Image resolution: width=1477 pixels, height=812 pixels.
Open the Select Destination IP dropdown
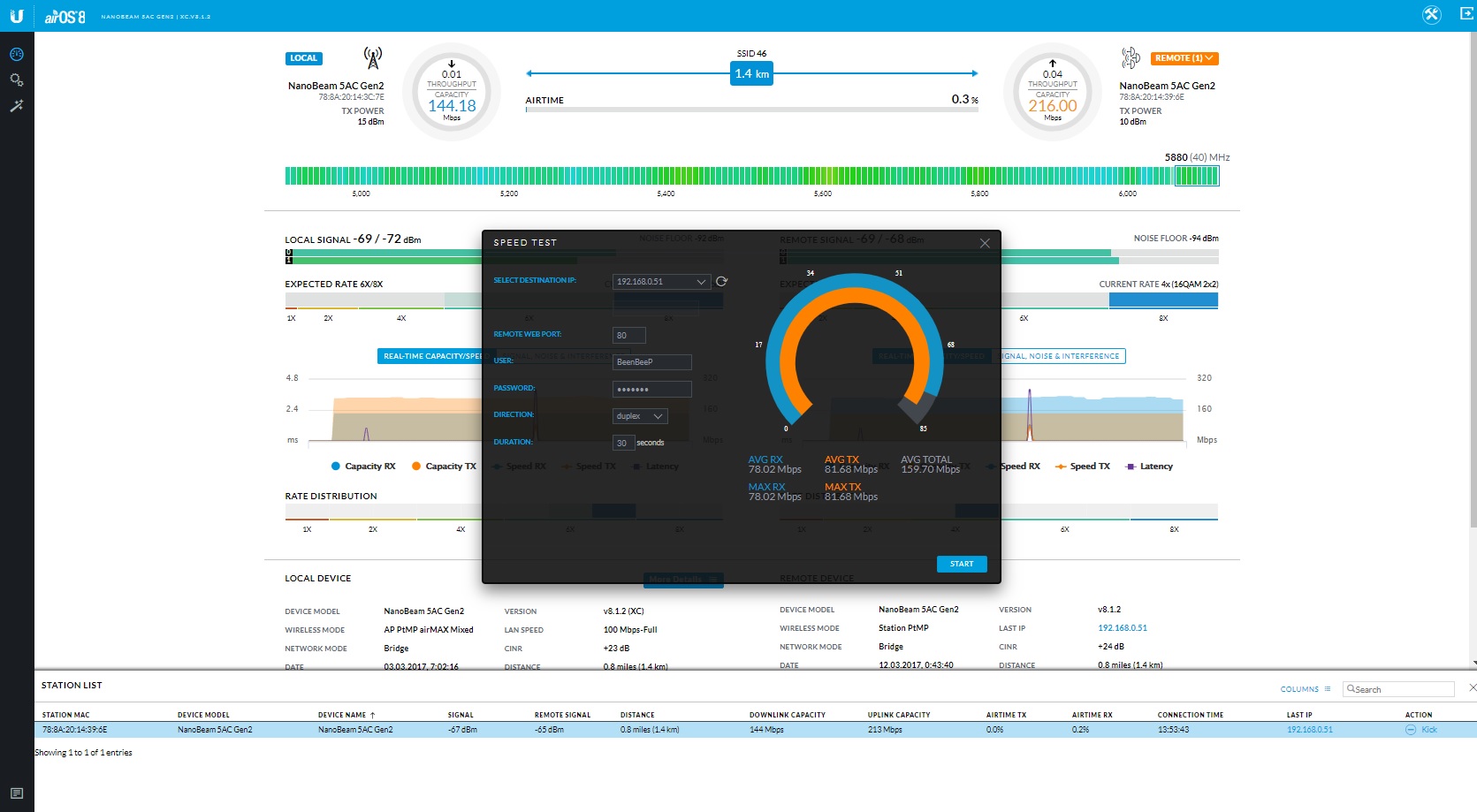click(661, 282)
